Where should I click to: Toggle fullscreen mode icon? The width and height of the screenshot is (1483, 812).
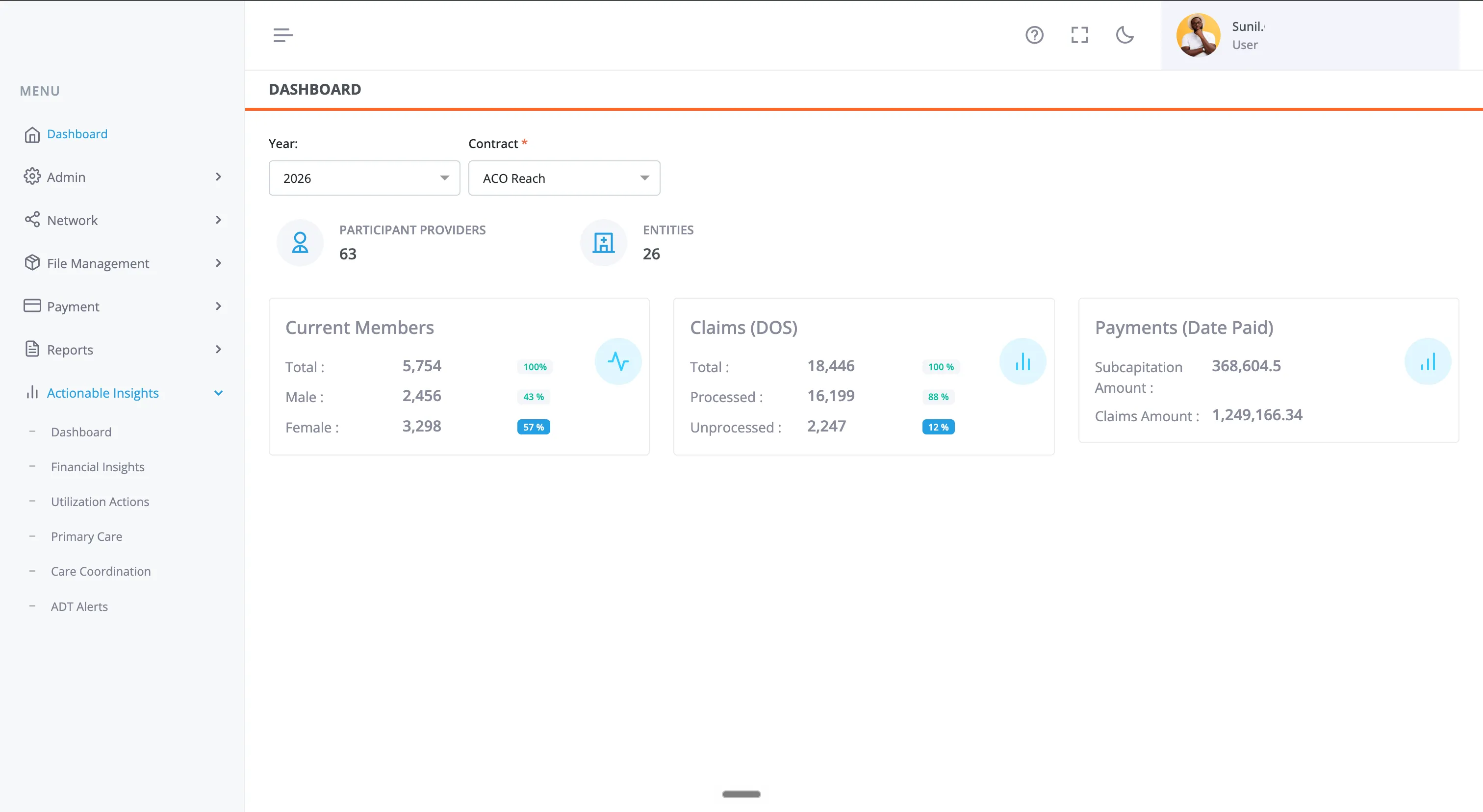click(x=1079, y=35)
